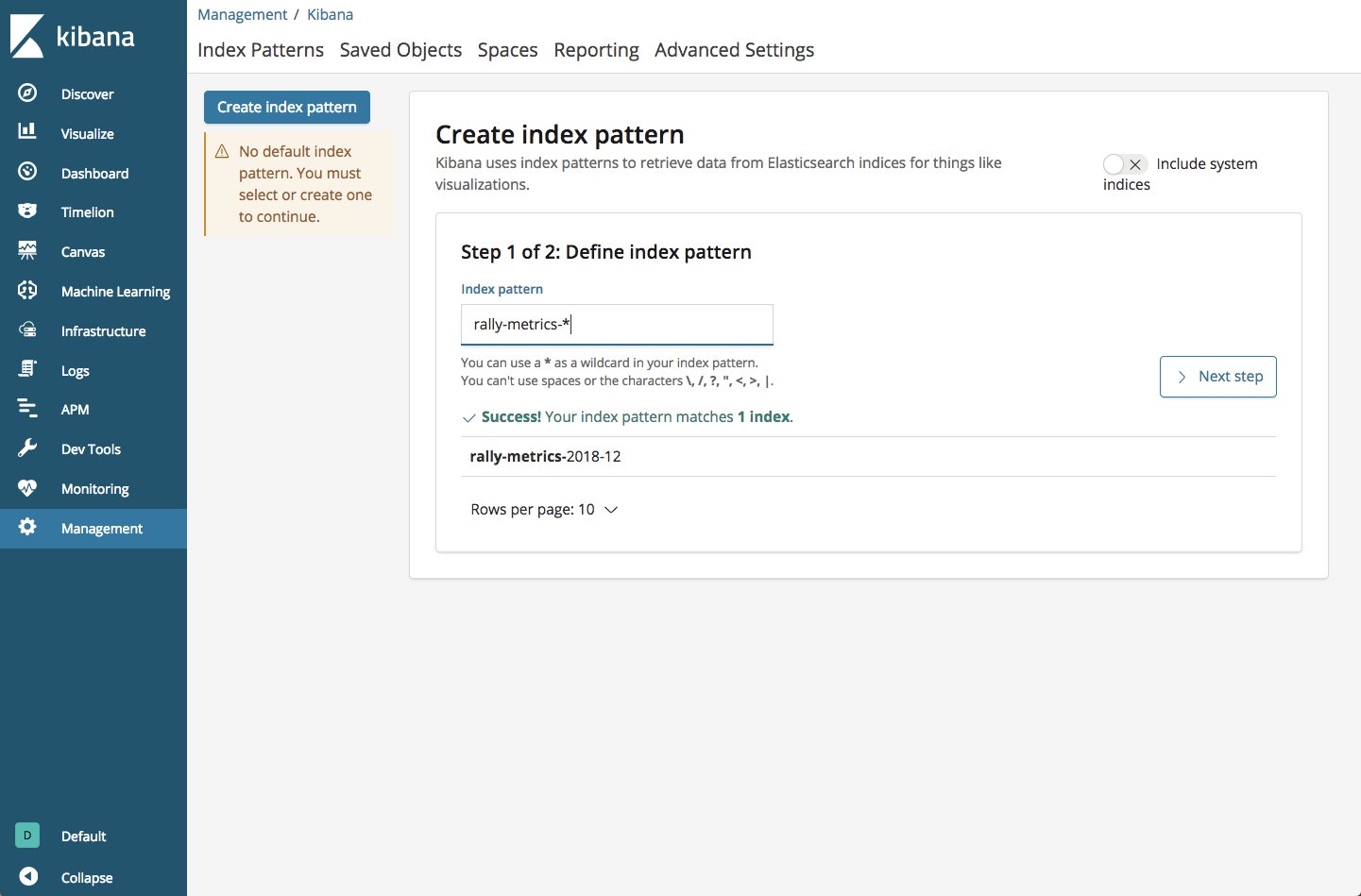Open Visualize bar chart icon

tap(27, 131)
